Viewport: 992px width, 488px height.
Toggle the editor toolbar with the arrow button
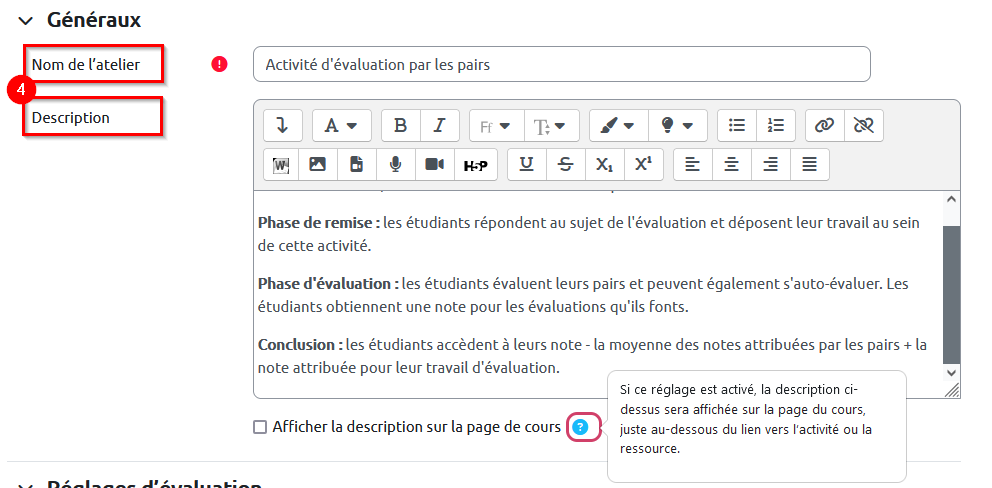click(x=282, y=126)
